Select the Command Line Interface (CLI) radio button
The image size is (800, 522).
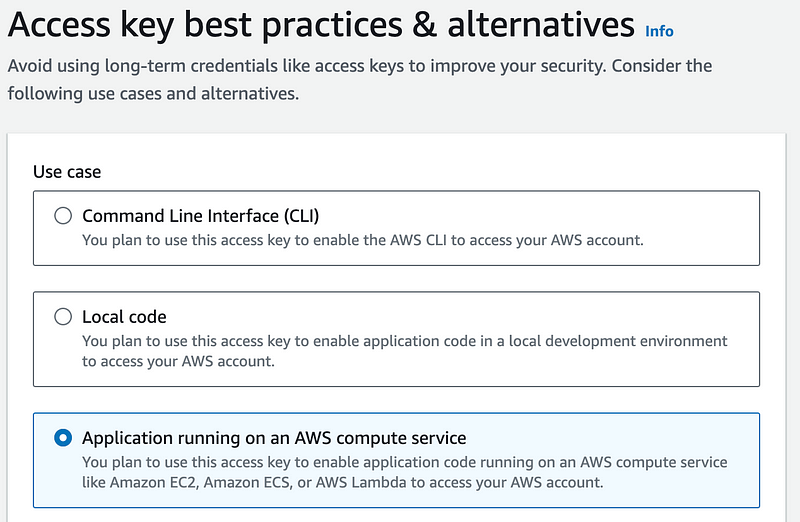pos(63,216)
